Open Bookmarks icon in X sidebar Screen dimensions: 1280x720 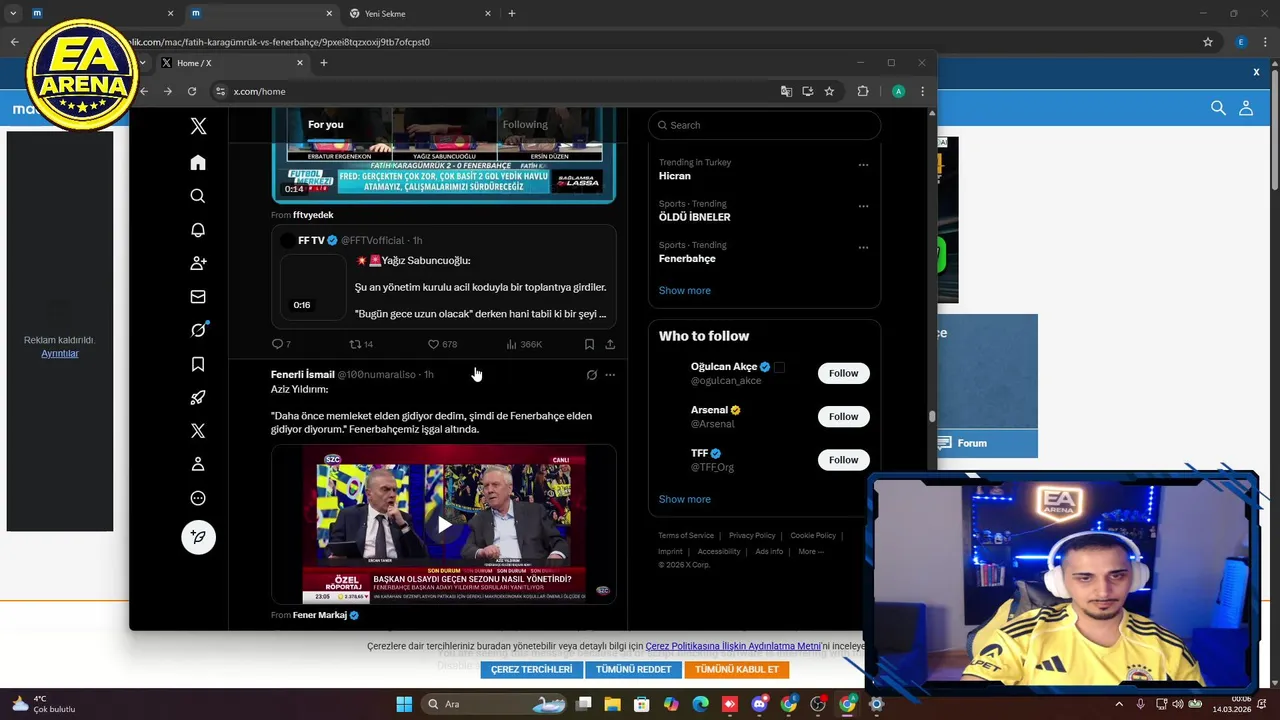198,364
